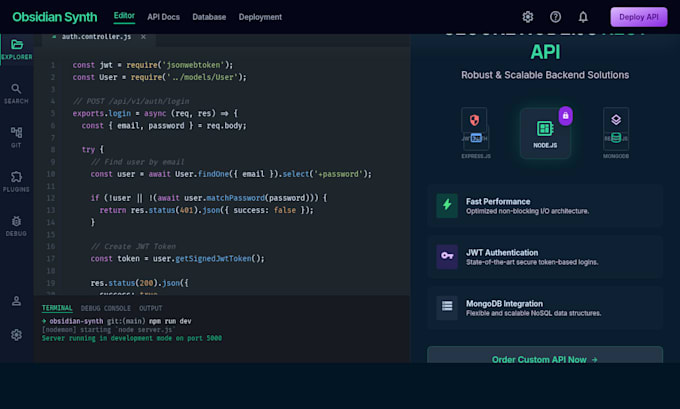The image size is (680, 409).
Task: Open settings gear in top bar
Action: click(527, 17)
